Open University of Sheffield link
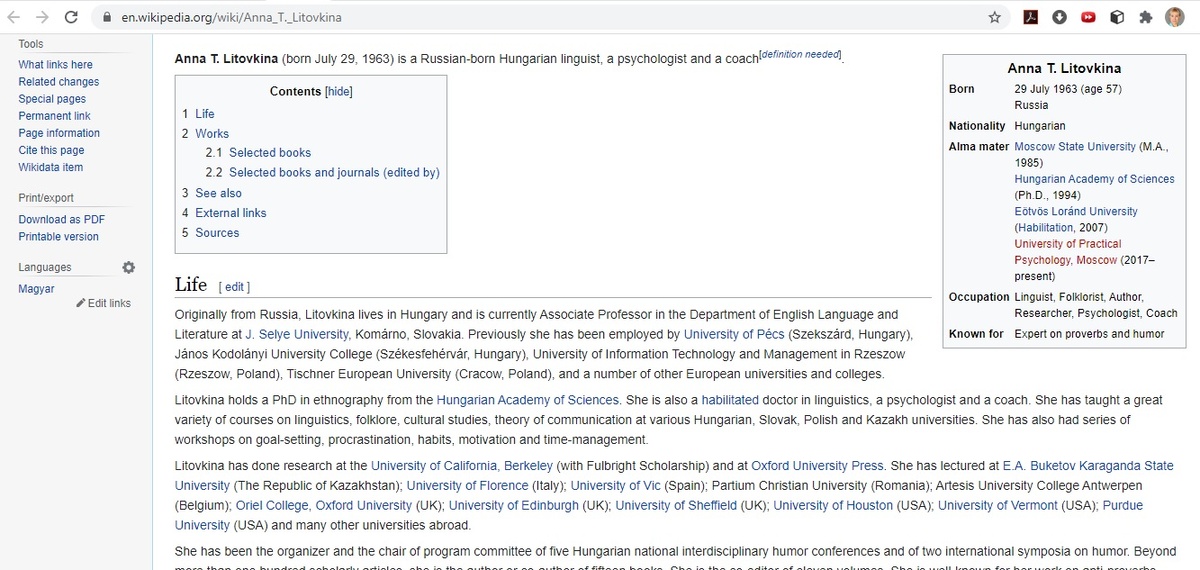Image resolution: width=1200 pixels, height=570 pixels. (x=677, y=506)
